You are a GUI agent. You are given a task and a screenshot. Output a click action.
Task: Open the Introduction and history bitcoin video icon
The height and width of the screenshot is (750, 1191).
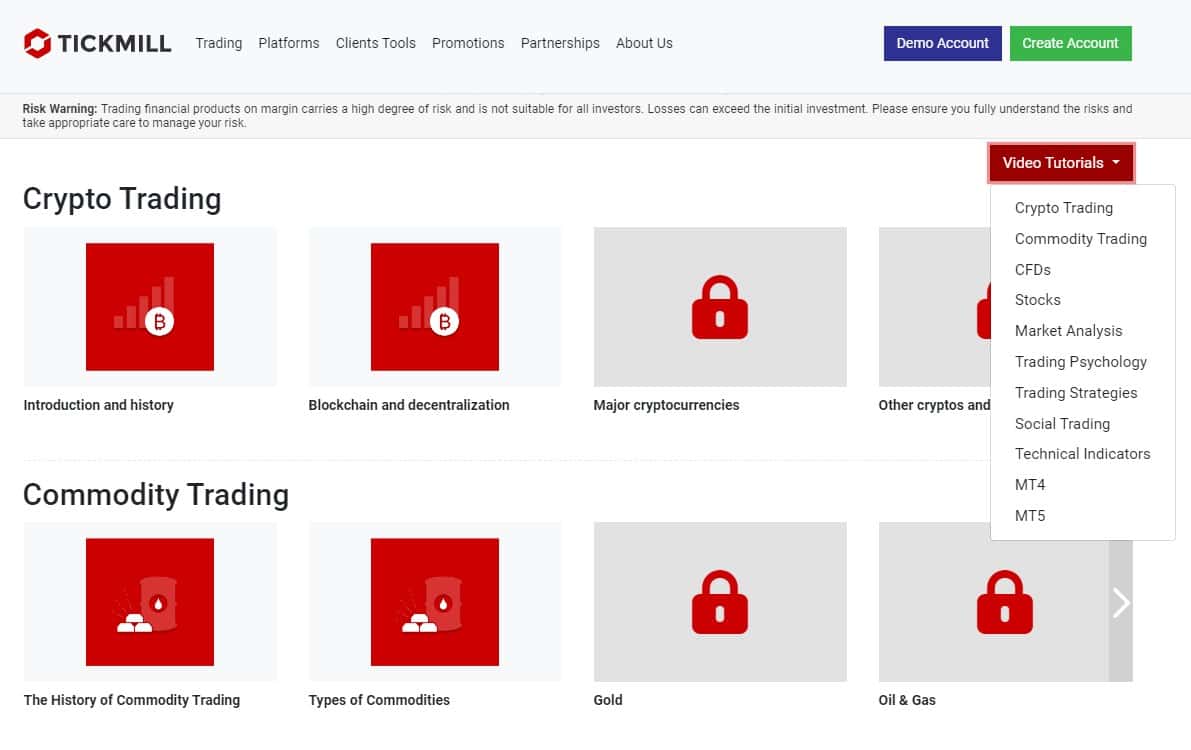(150, 307)
